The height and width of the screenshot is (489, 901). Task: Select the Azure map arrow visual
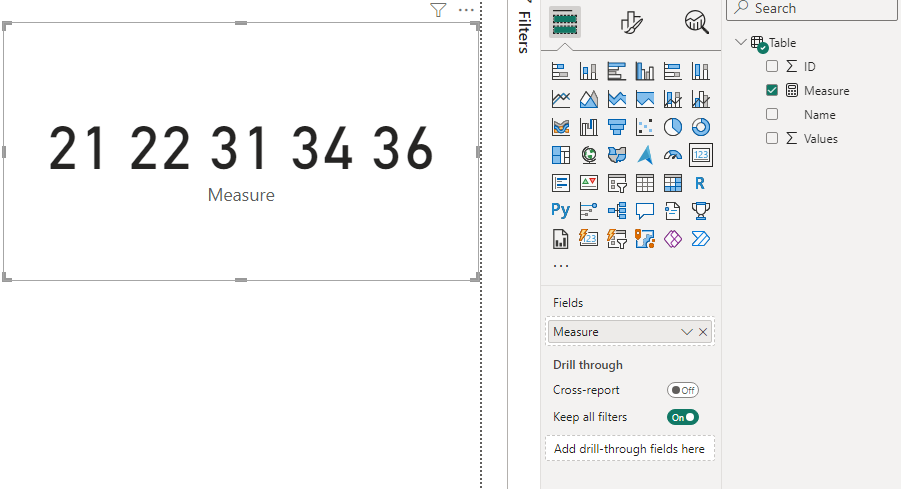pyautogui.click(x=645, y=155)
